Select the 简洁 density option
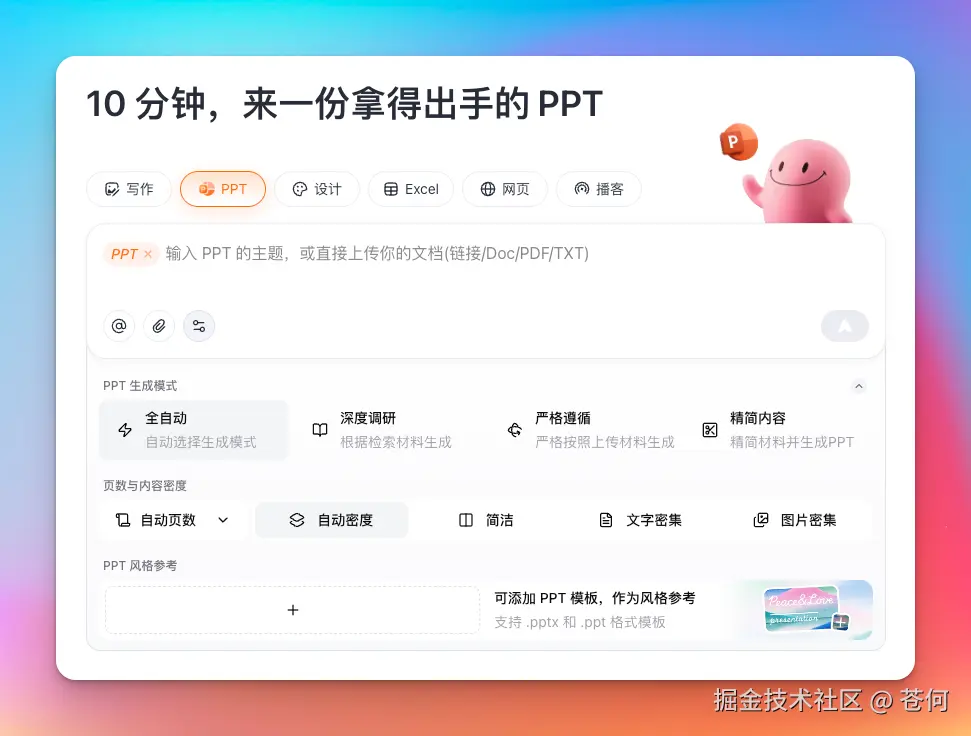The width and height of the screenshot is (971, 736). point(487,519)
